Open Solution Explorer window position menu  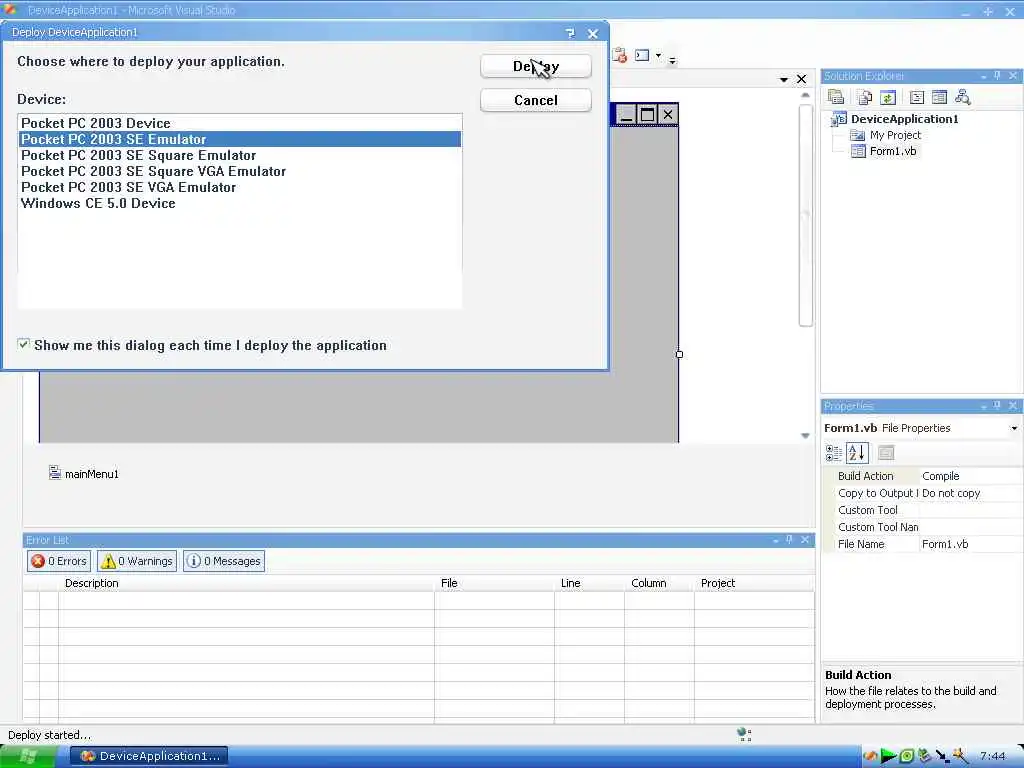pos(984,76)
